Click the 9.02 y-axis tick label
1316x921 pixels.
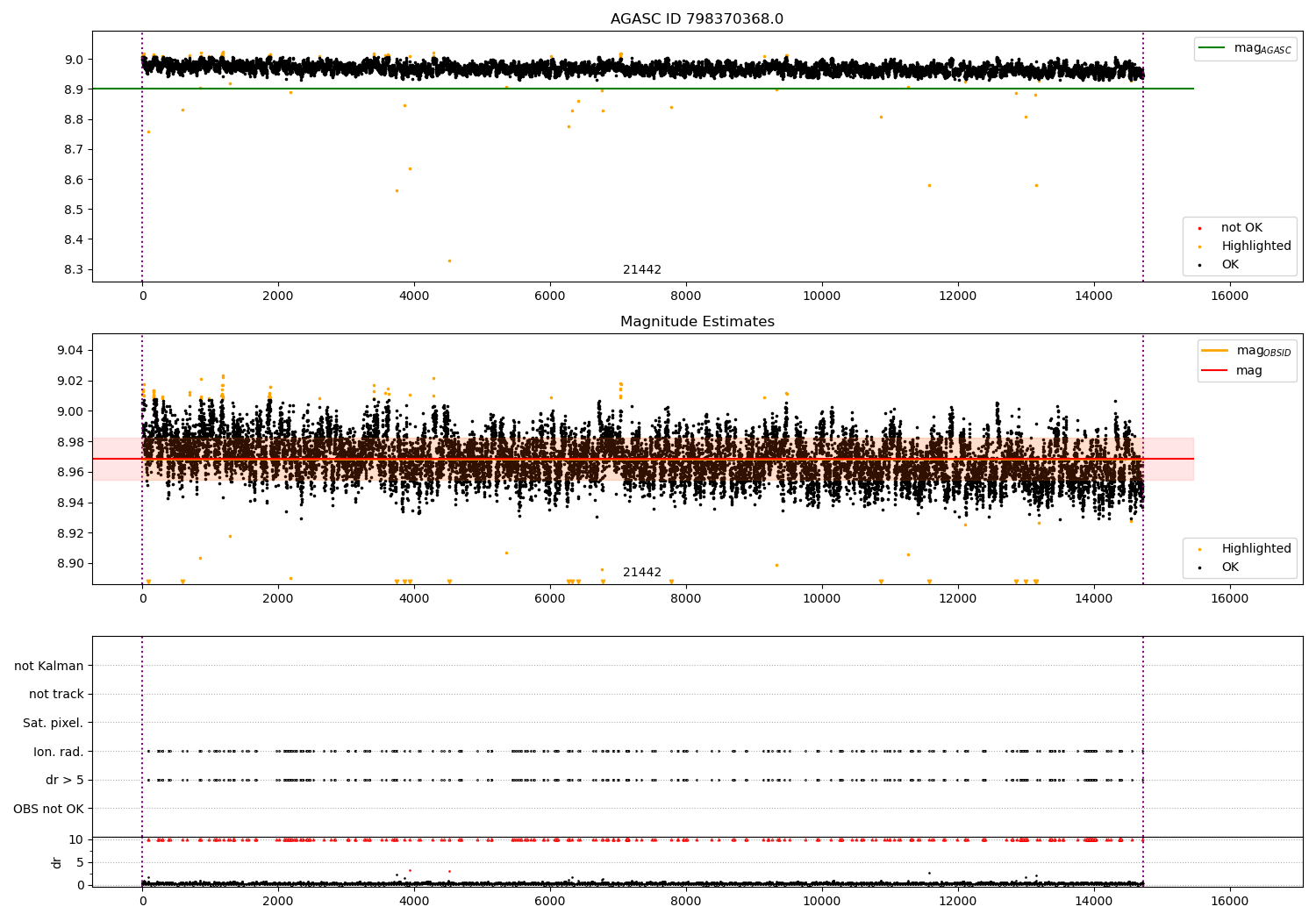tap(70, 381)
